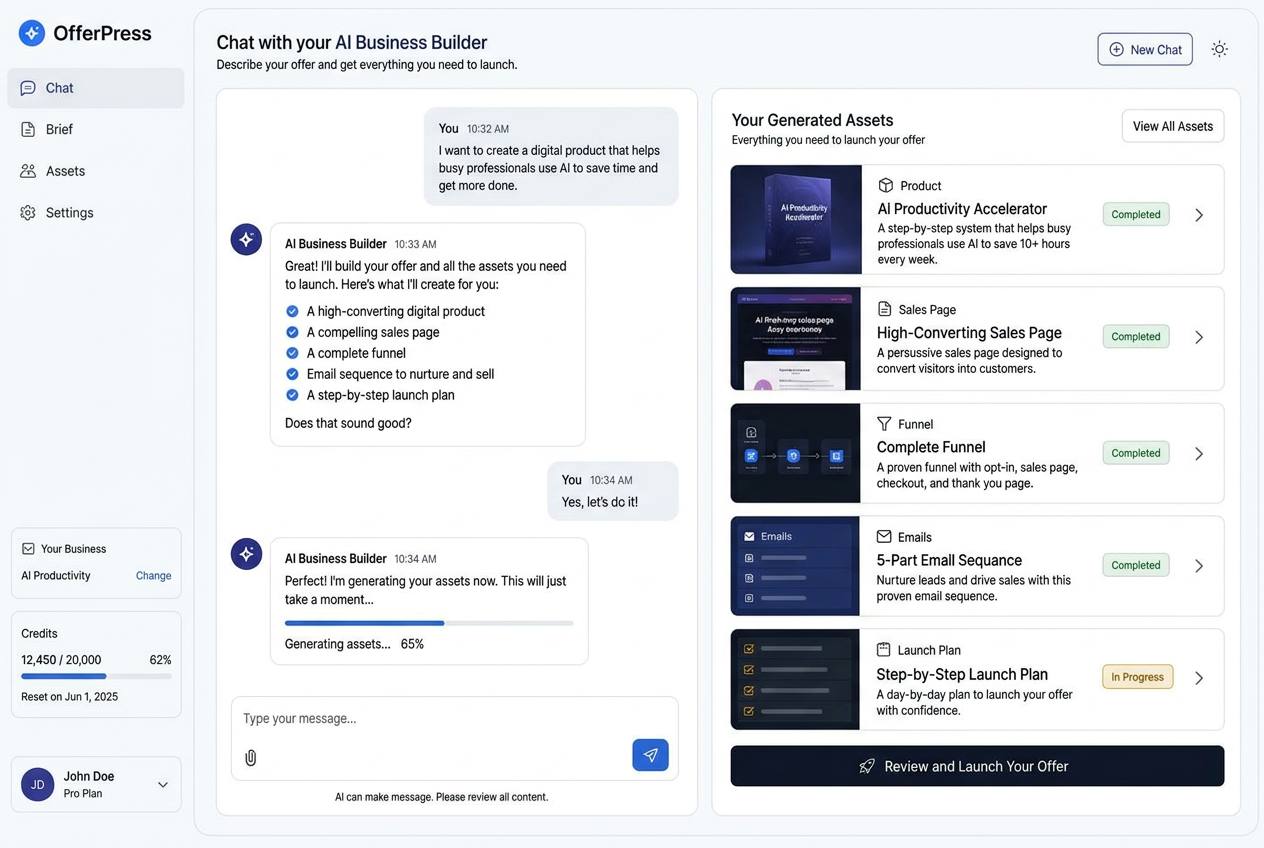Screen dimensions: 1264x848
Task: Click 'Does that sound good?' text
Action: pyautogui.click(x=348, y=423)
